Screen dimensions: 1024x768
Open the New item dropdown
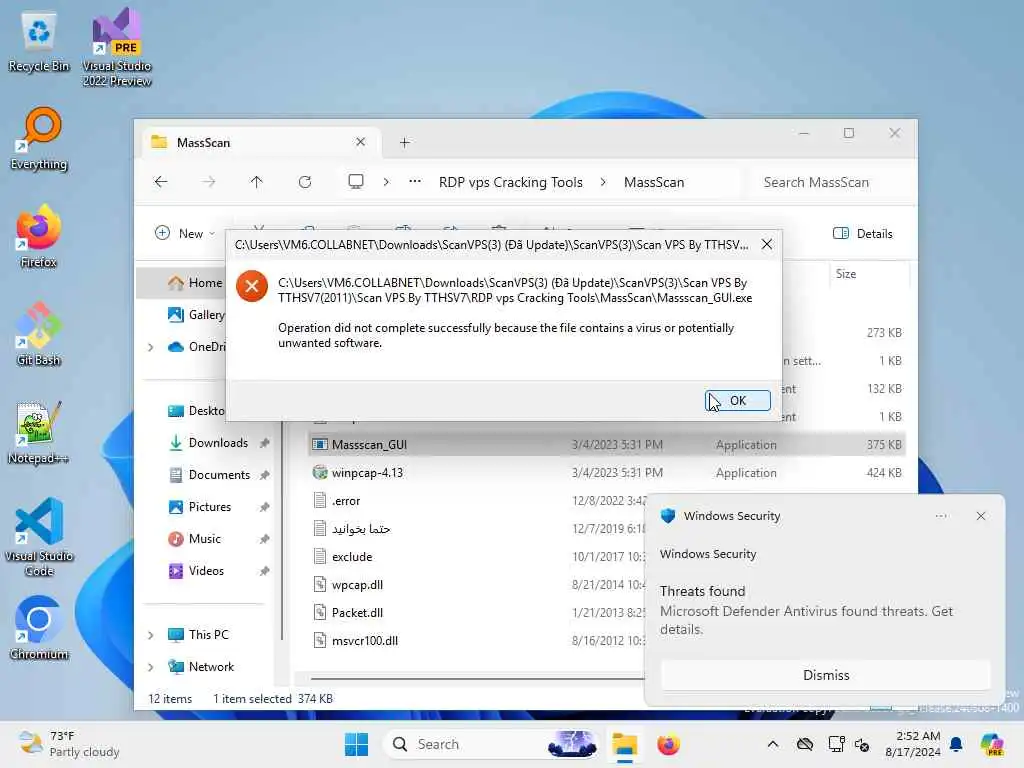pyautogui.click(x=185, y=233)
